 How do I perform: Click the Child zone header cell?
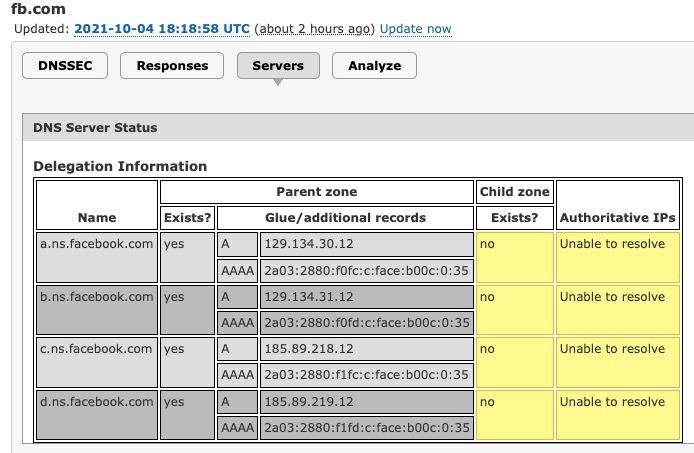pyautogui.click(x=515, y=192)
